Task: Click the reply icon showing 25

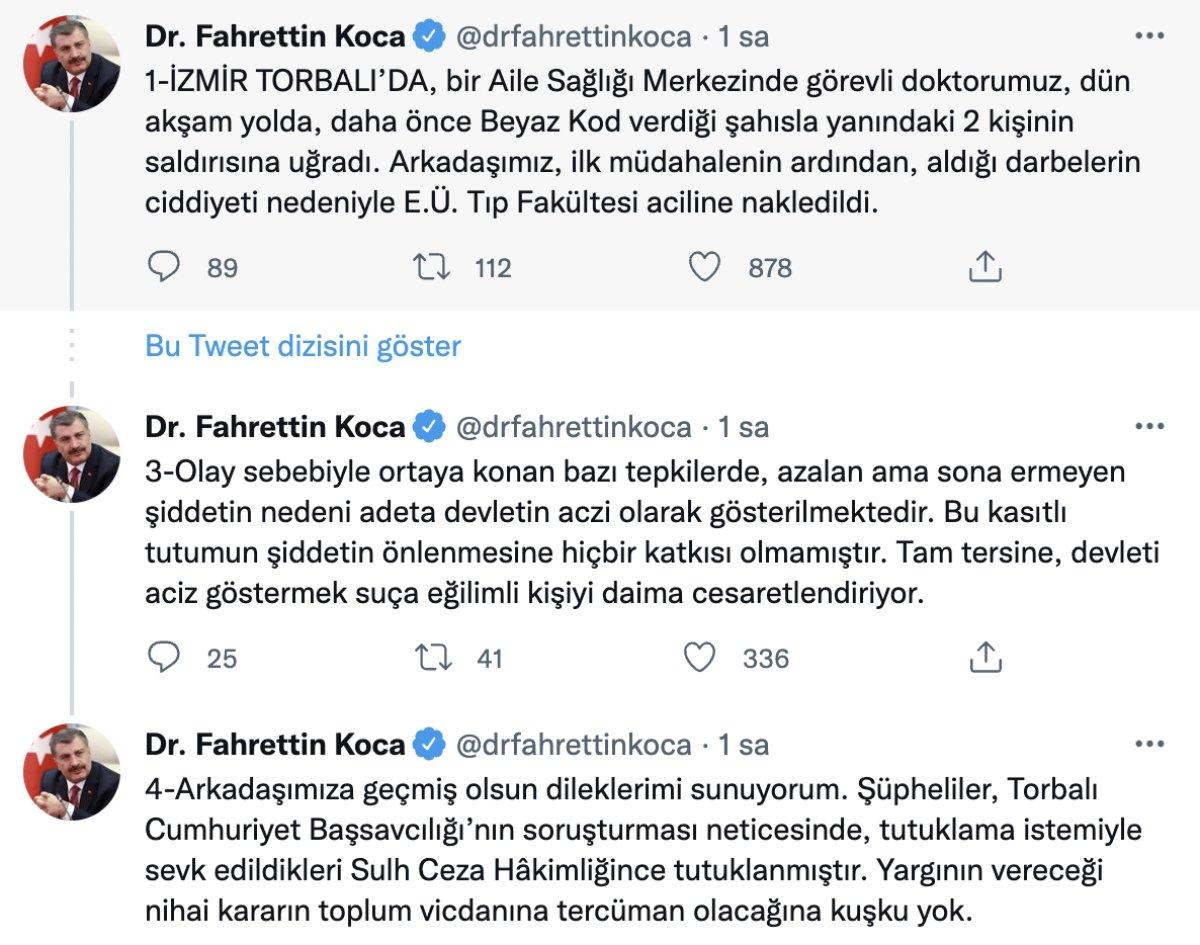Action: (x=163, y=657)
